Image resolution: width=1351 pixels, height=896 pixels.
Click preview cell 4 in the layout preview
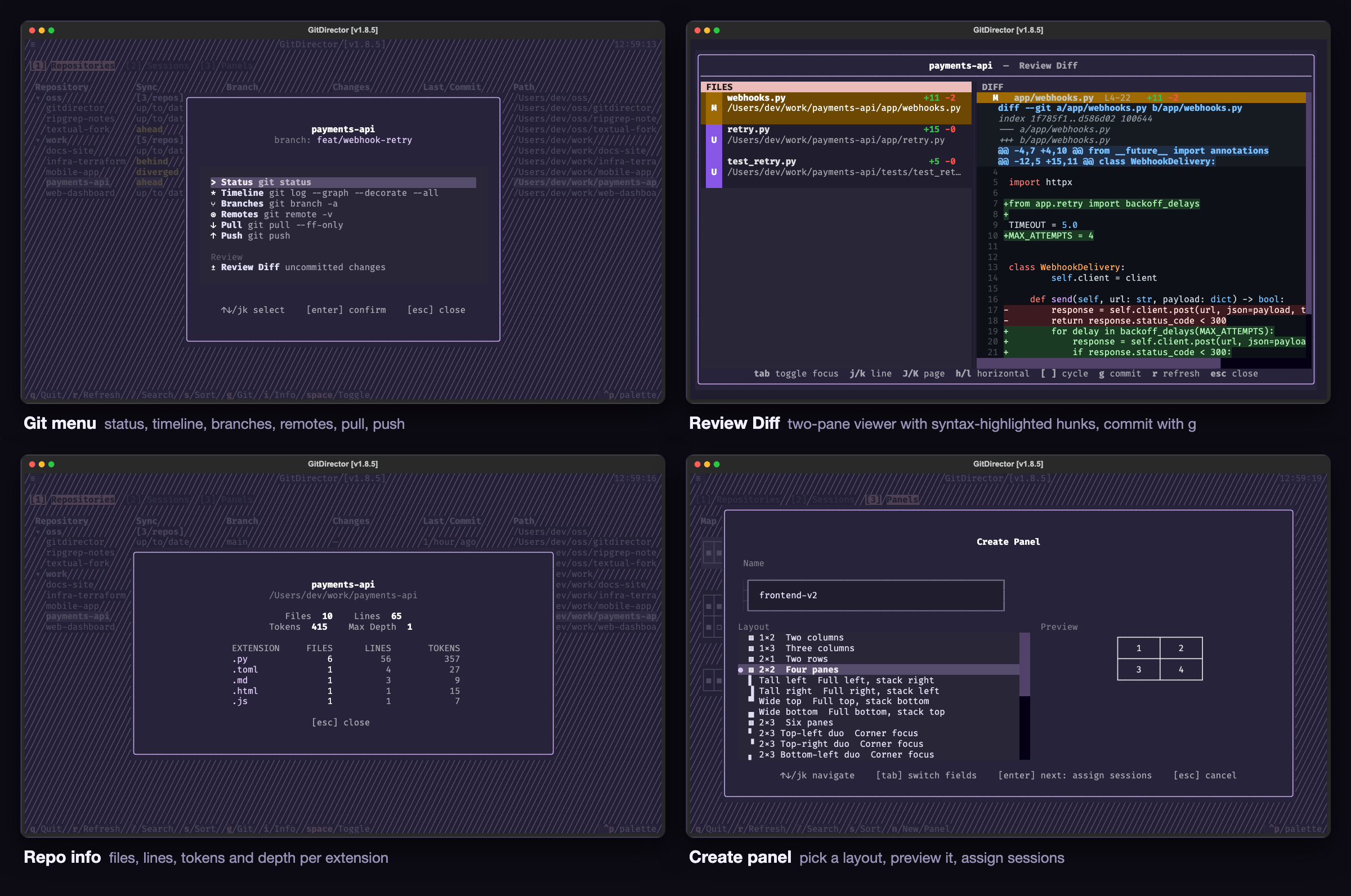tap(1181, 670)
